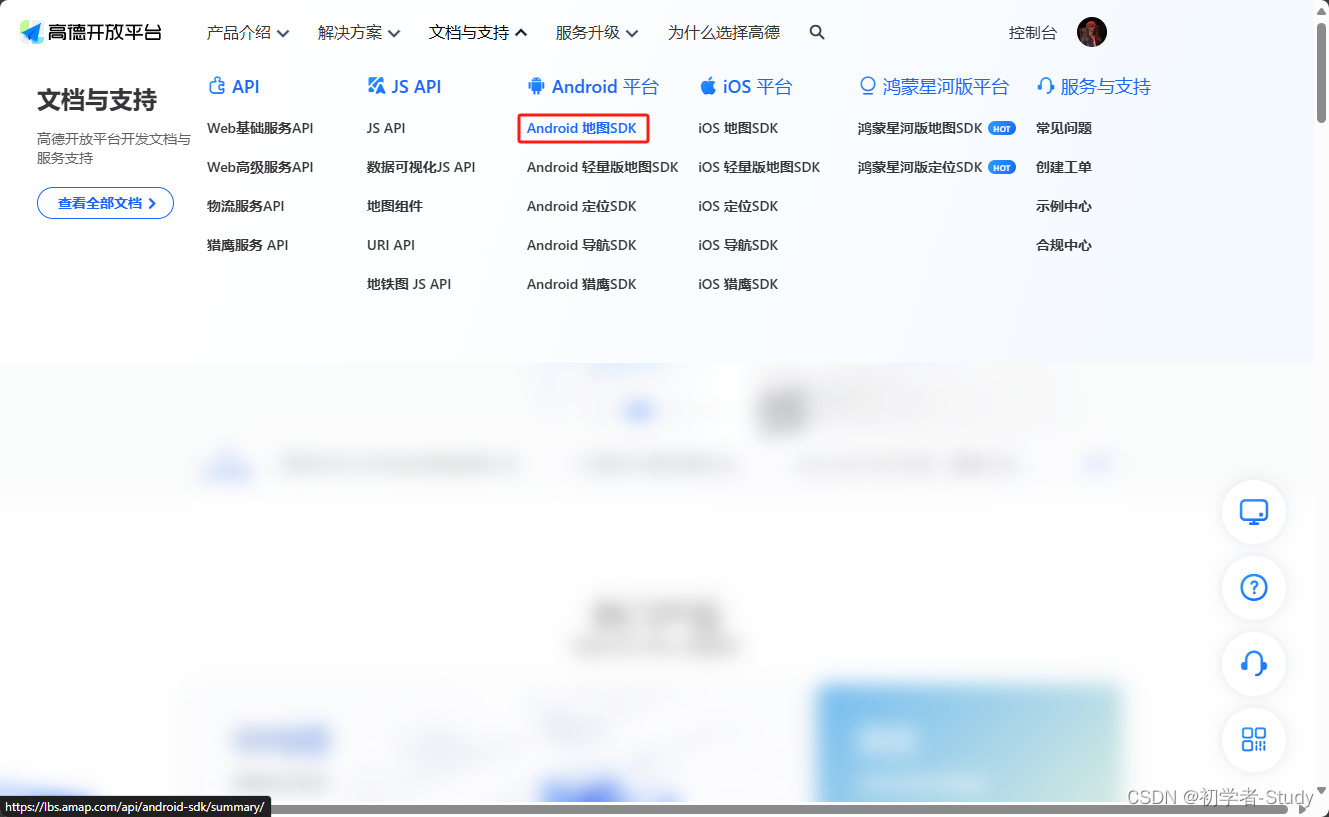Open iOS 轻量版地图SDK link

click(x=759, y=167)
